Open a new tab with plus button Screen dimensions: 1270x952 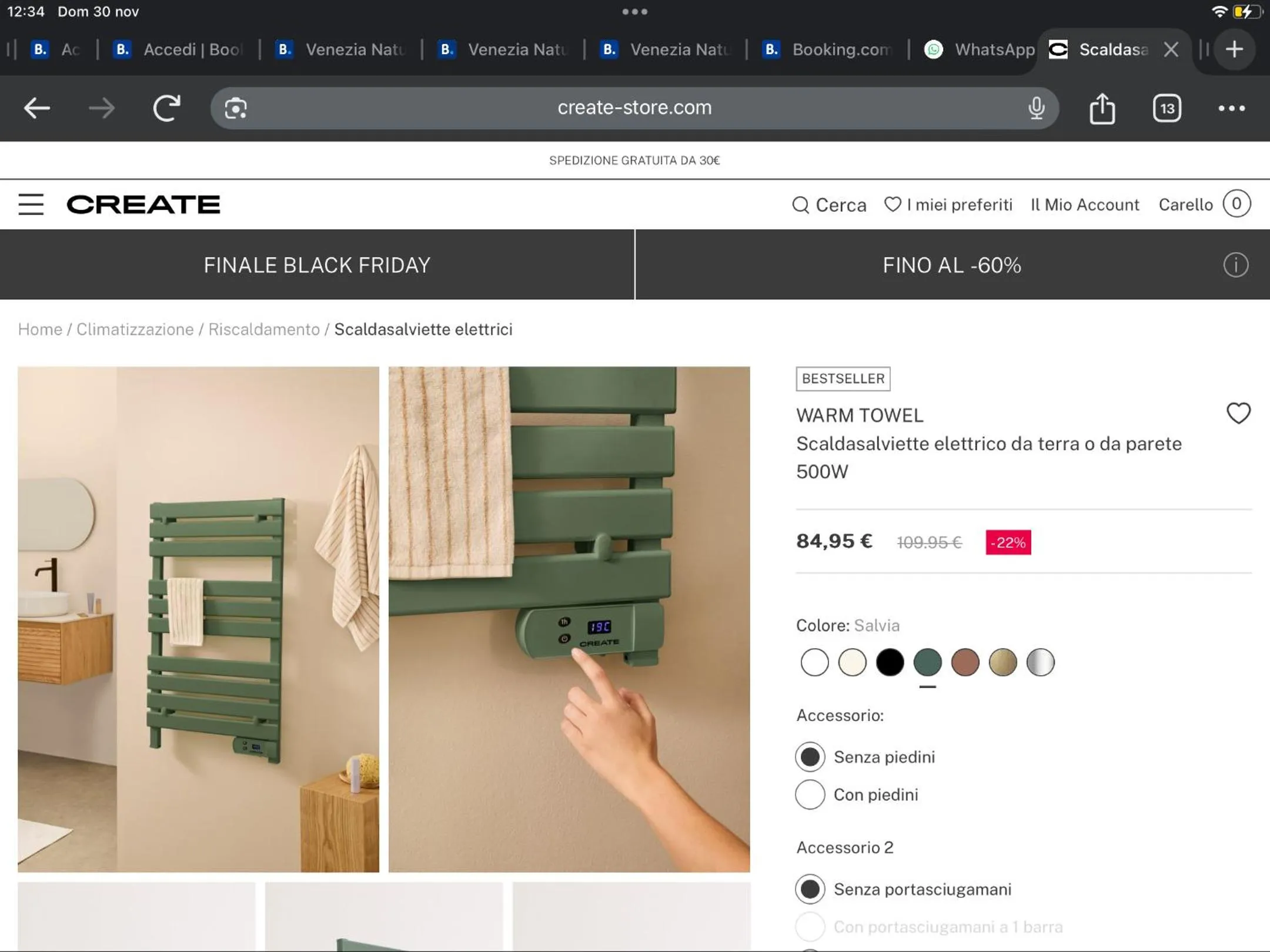(x=1234, y=49)
